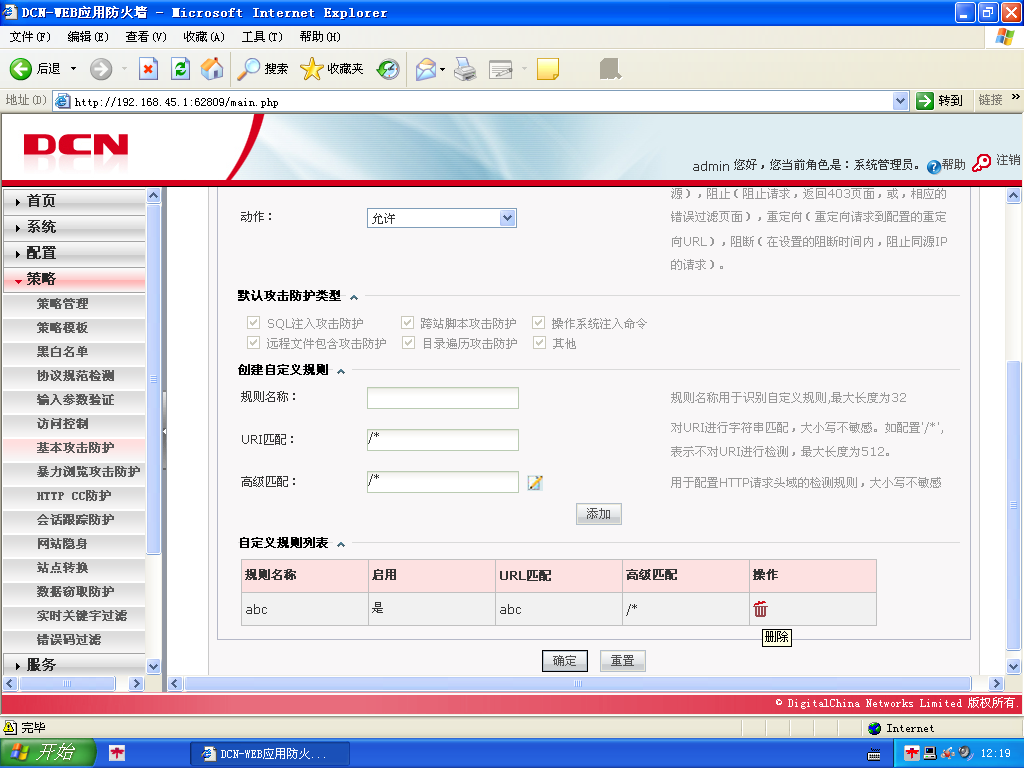Click the 高级匹配 input field
The height and width of the screenshot is (768, 1024).
443,482
